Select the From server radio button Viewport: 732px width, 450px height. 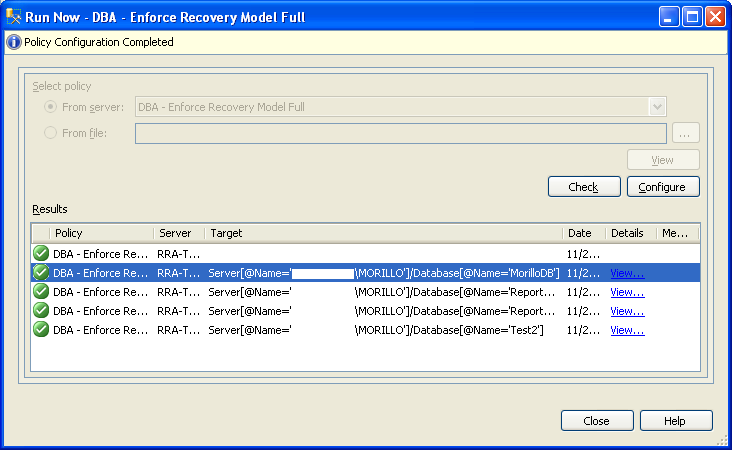[x=50, y=107]
